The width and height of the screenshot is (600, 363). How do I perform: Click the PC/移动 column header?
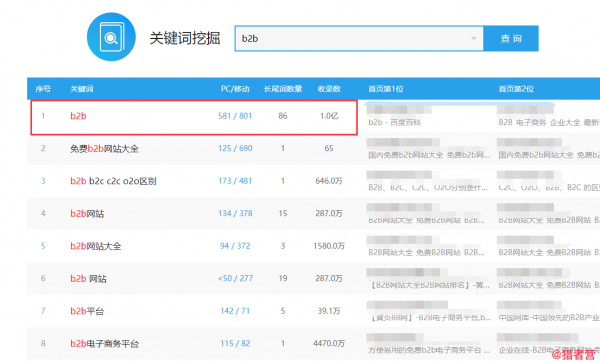(235, 89)
